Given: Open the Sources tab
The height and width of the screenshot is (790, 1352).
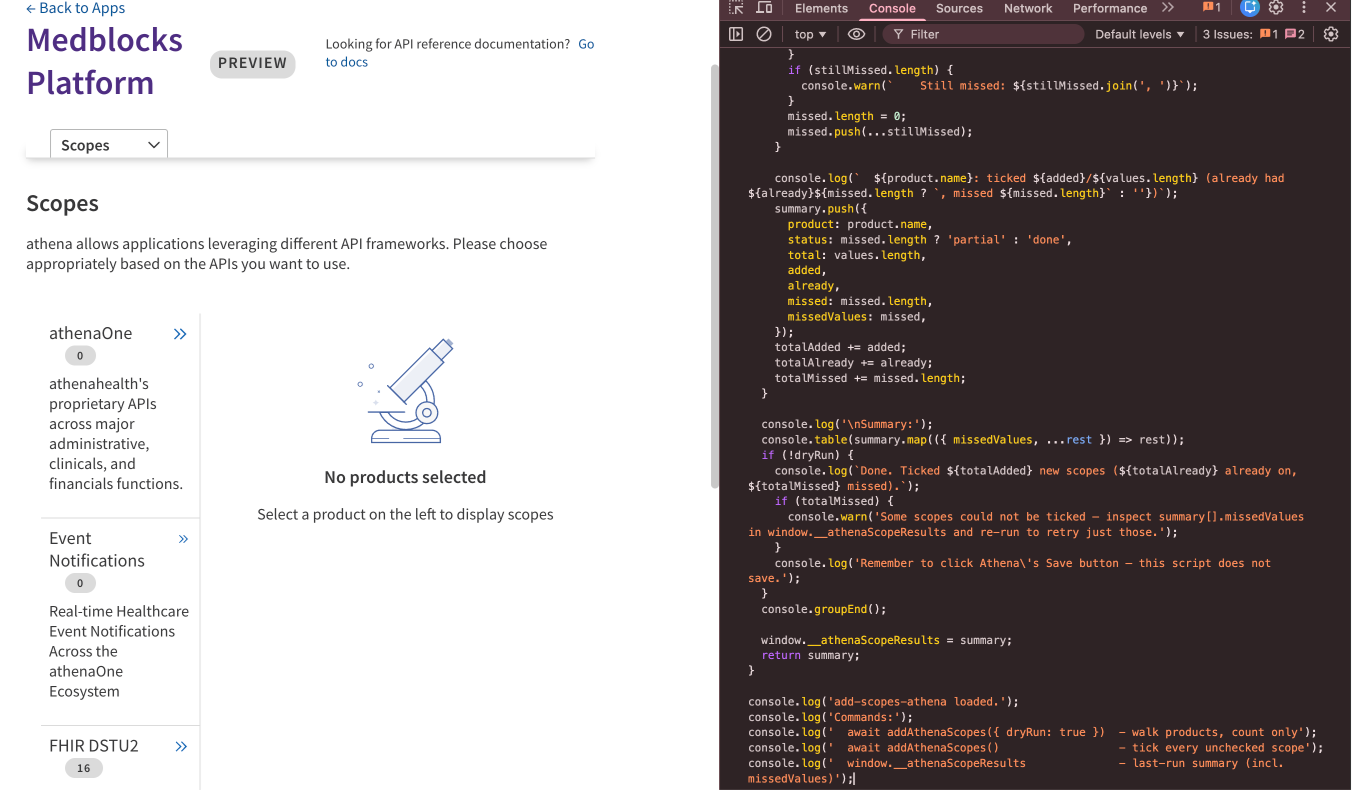Looking at the screenshot, I should coord(959,8).
